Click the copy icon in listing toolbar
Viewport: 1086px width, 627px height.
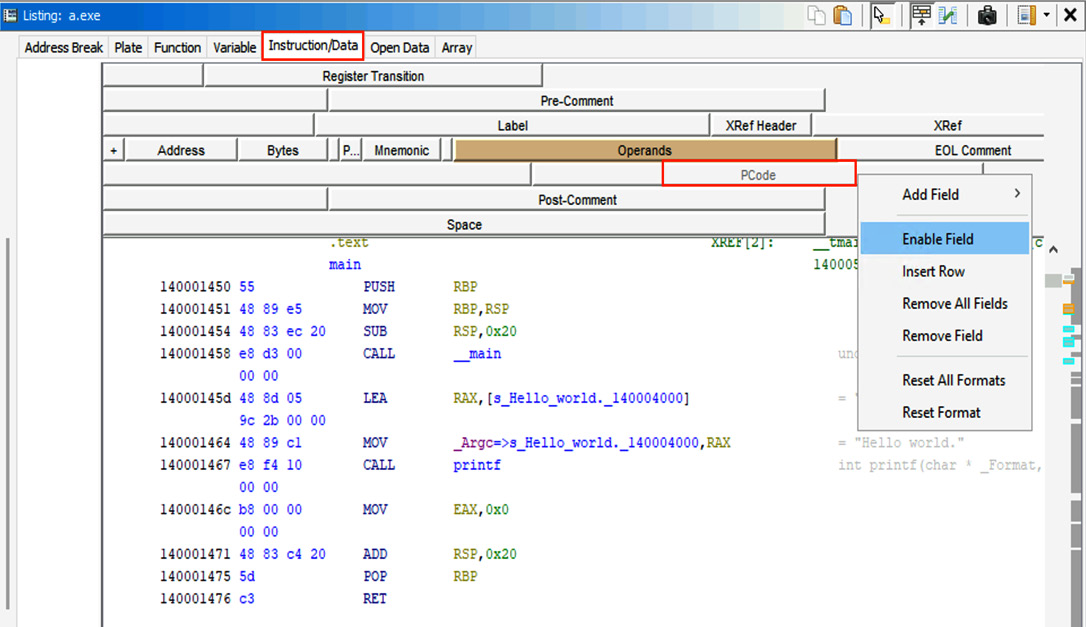pyautogui.click(x=817, y=15)
